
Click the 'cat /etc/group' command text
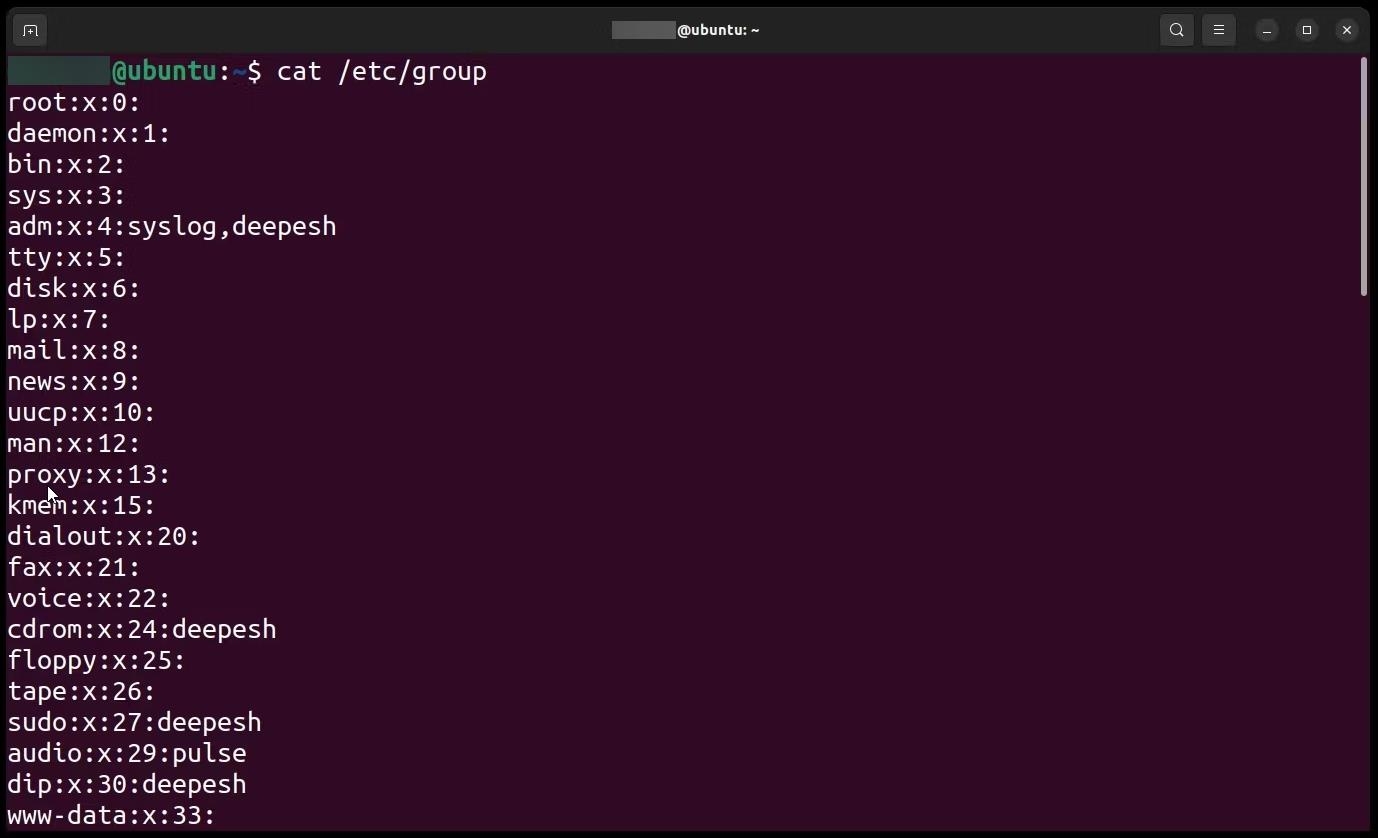(x=382, y=71)
